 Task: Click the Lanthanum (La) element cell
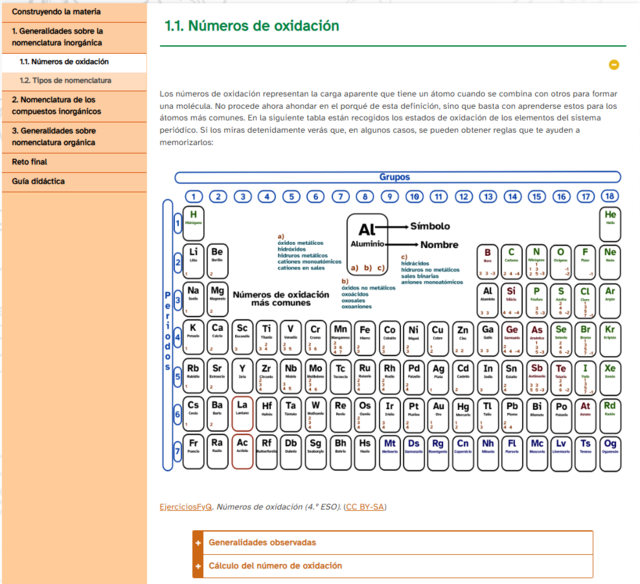click(242, 409)
